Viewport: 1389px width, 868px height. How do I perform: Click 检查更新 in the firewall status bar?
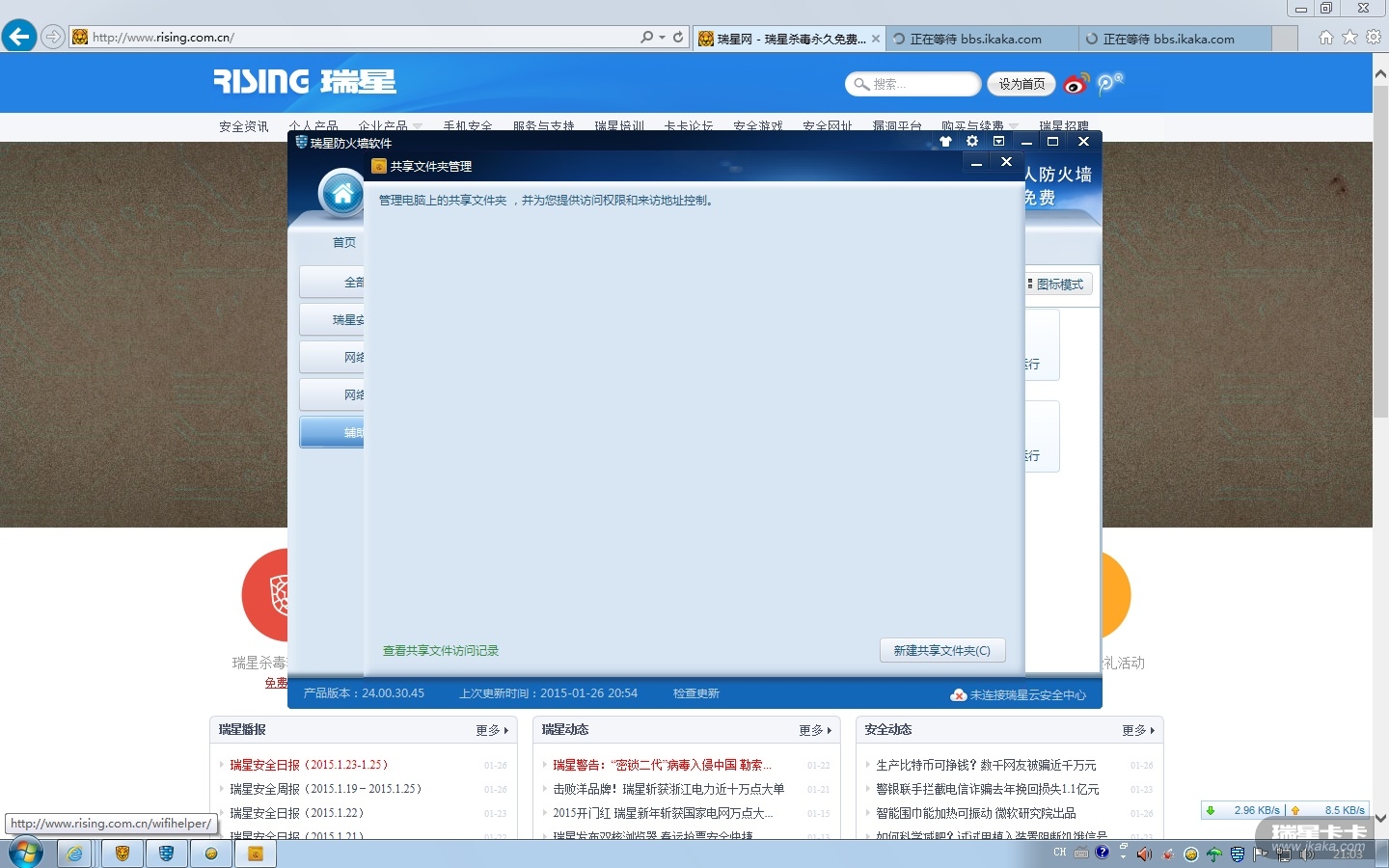click(696, 693)
